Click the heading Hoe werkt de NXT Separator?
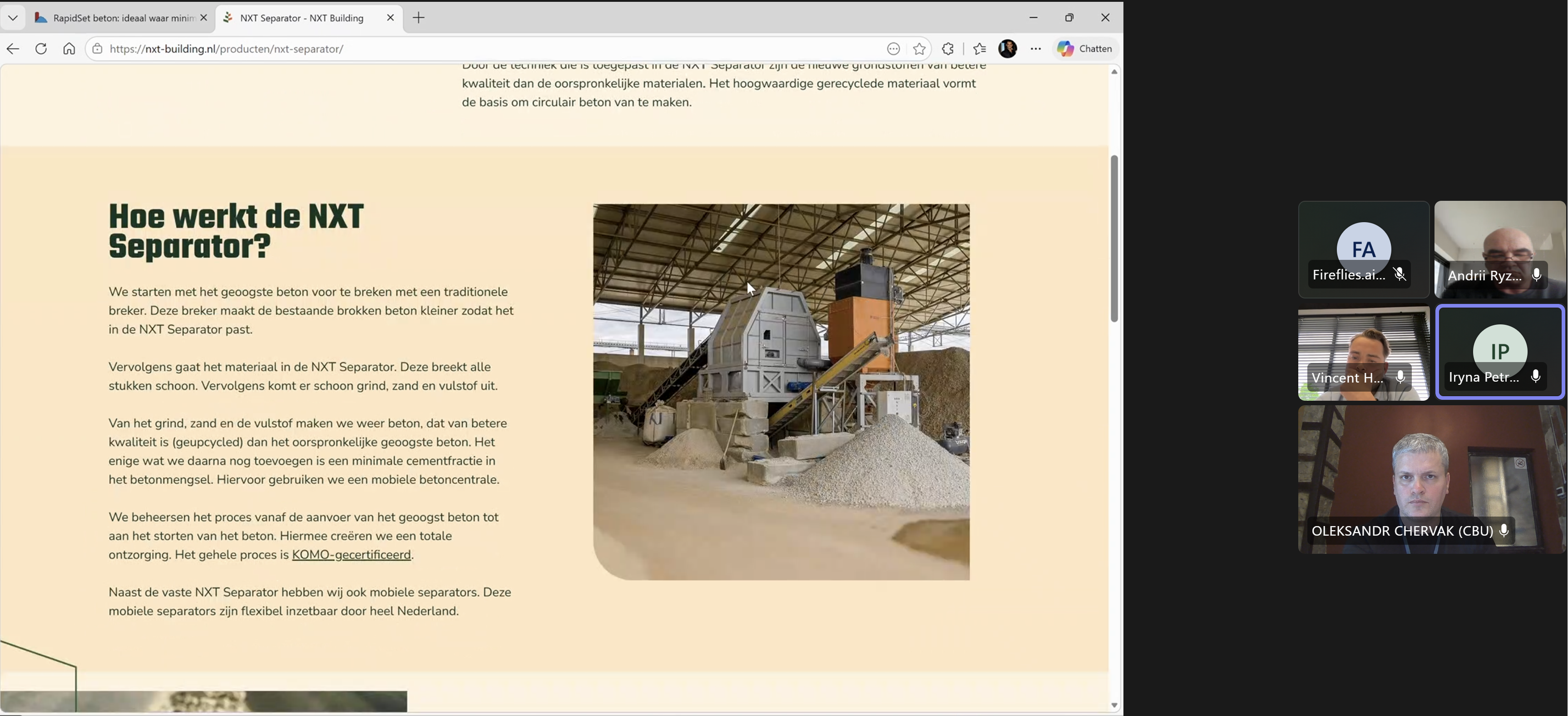This screenshot has height=716, width=1568. (x=236, y=232)
